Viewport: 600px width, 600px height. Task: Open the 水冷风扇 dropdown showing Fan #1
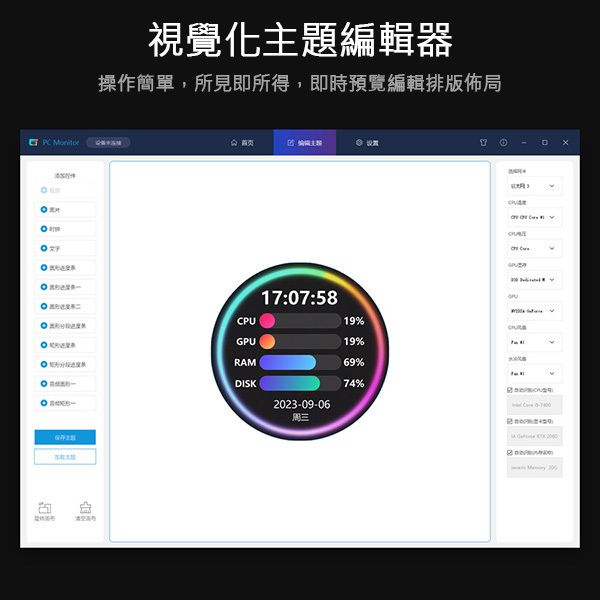point(535,373)
